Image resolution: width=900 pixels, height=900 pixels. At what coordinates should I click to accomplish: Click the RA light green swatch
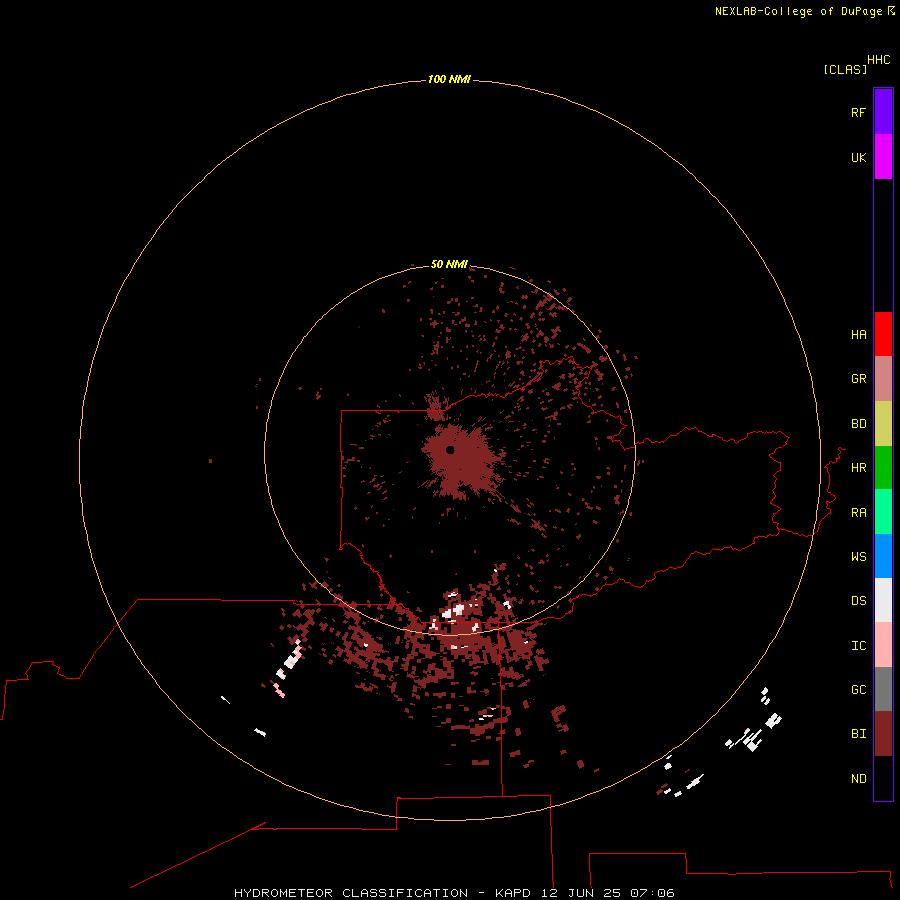tap(883, 512)
